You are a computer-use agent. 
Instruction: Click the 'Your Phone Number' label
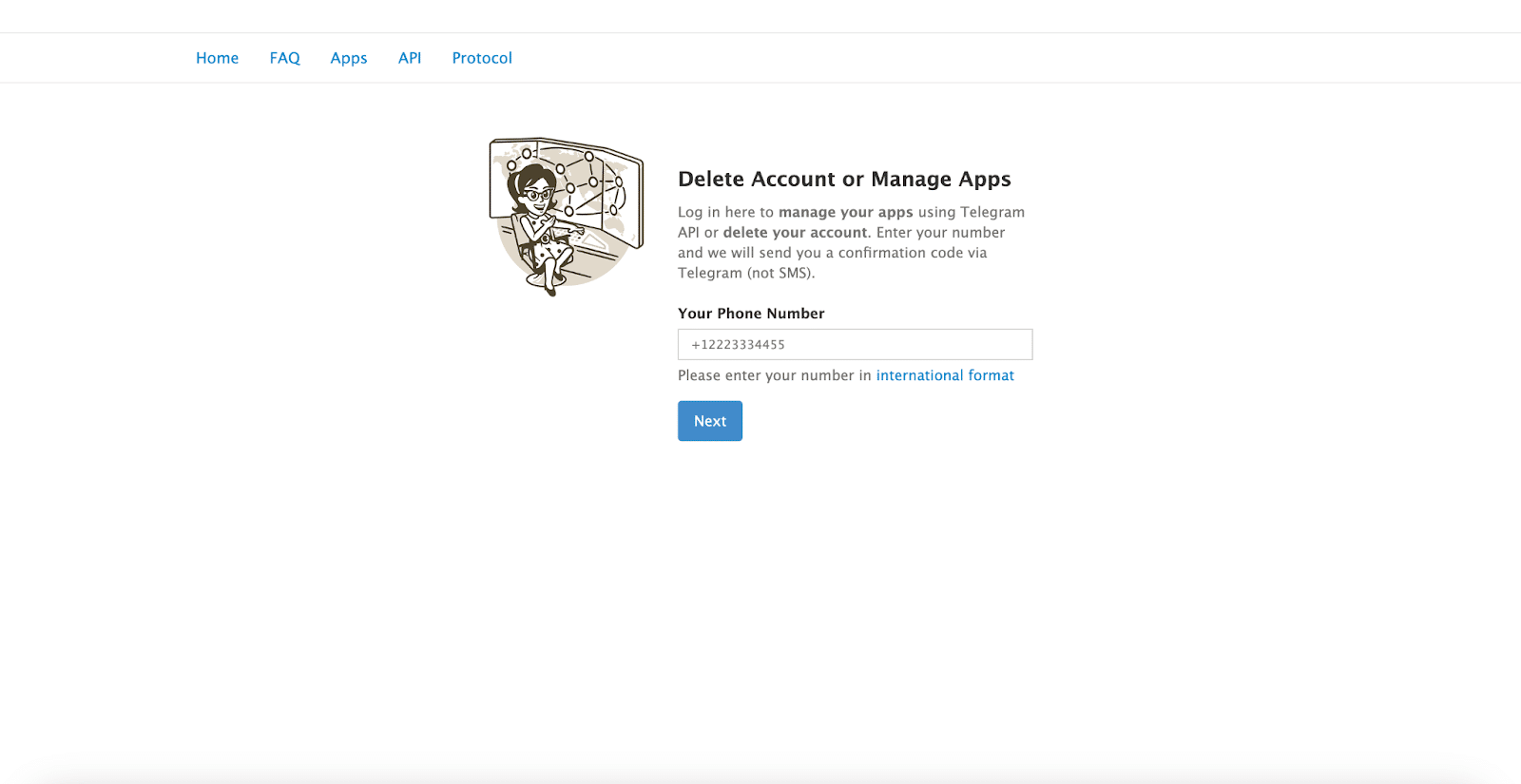(751, 314)
